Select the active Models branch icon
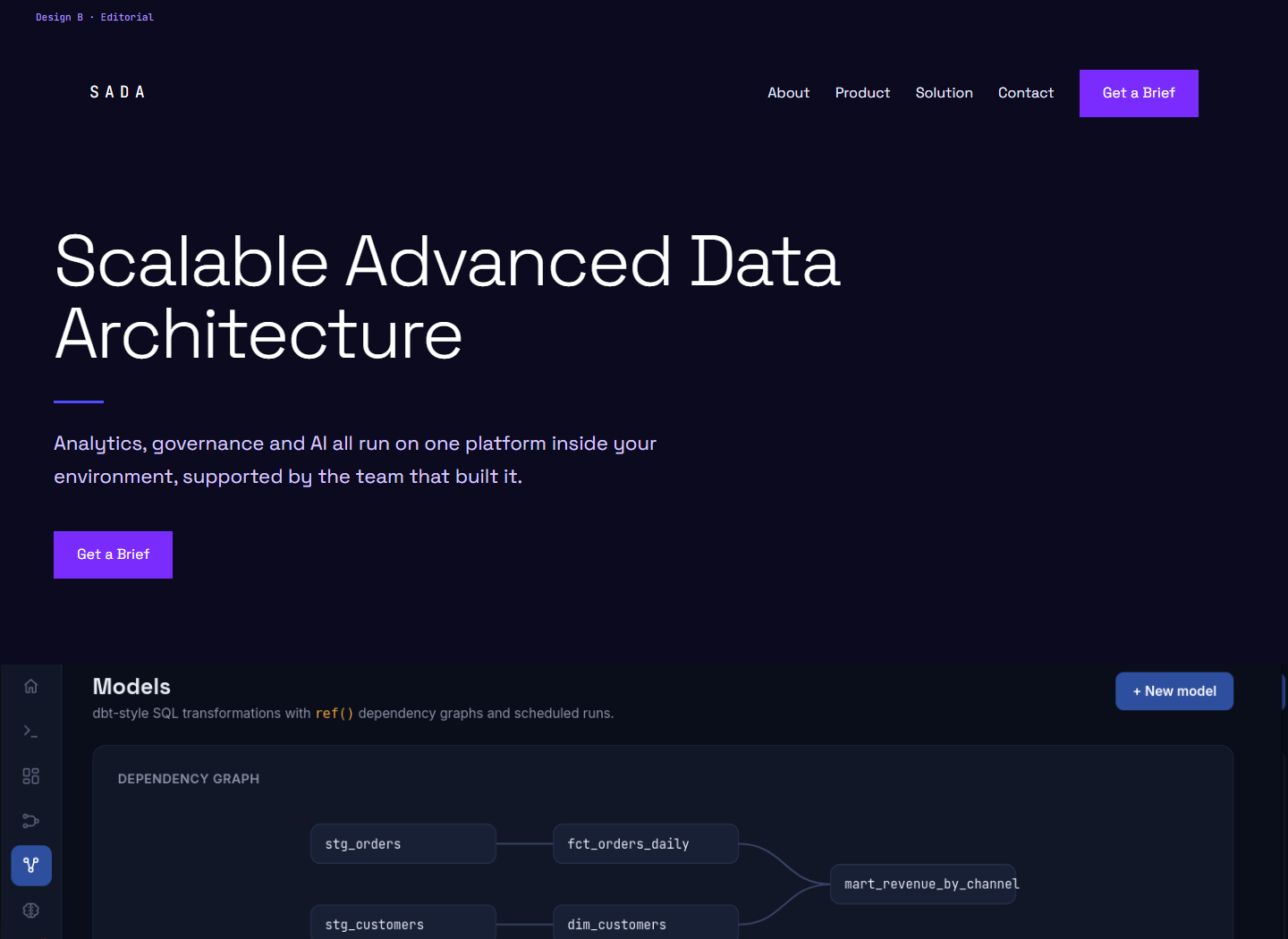1288x939 pixels. [31, 865]
